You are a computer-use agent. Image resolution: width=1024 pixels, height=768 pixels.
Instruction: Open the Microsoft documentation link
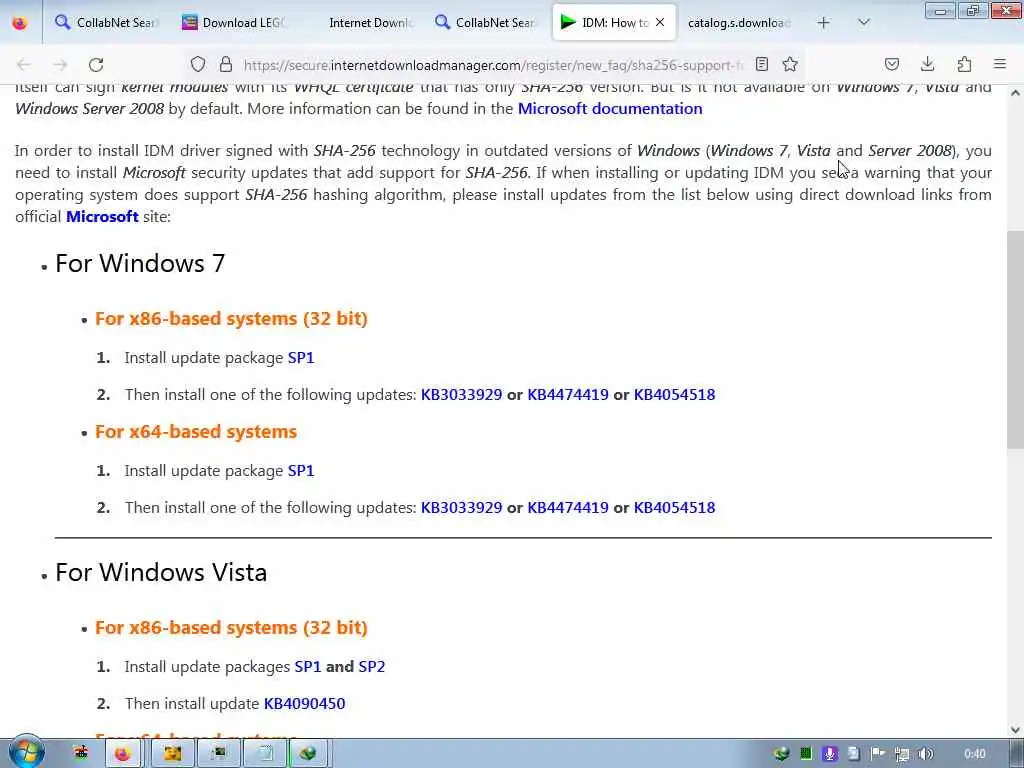pos(610,108)
